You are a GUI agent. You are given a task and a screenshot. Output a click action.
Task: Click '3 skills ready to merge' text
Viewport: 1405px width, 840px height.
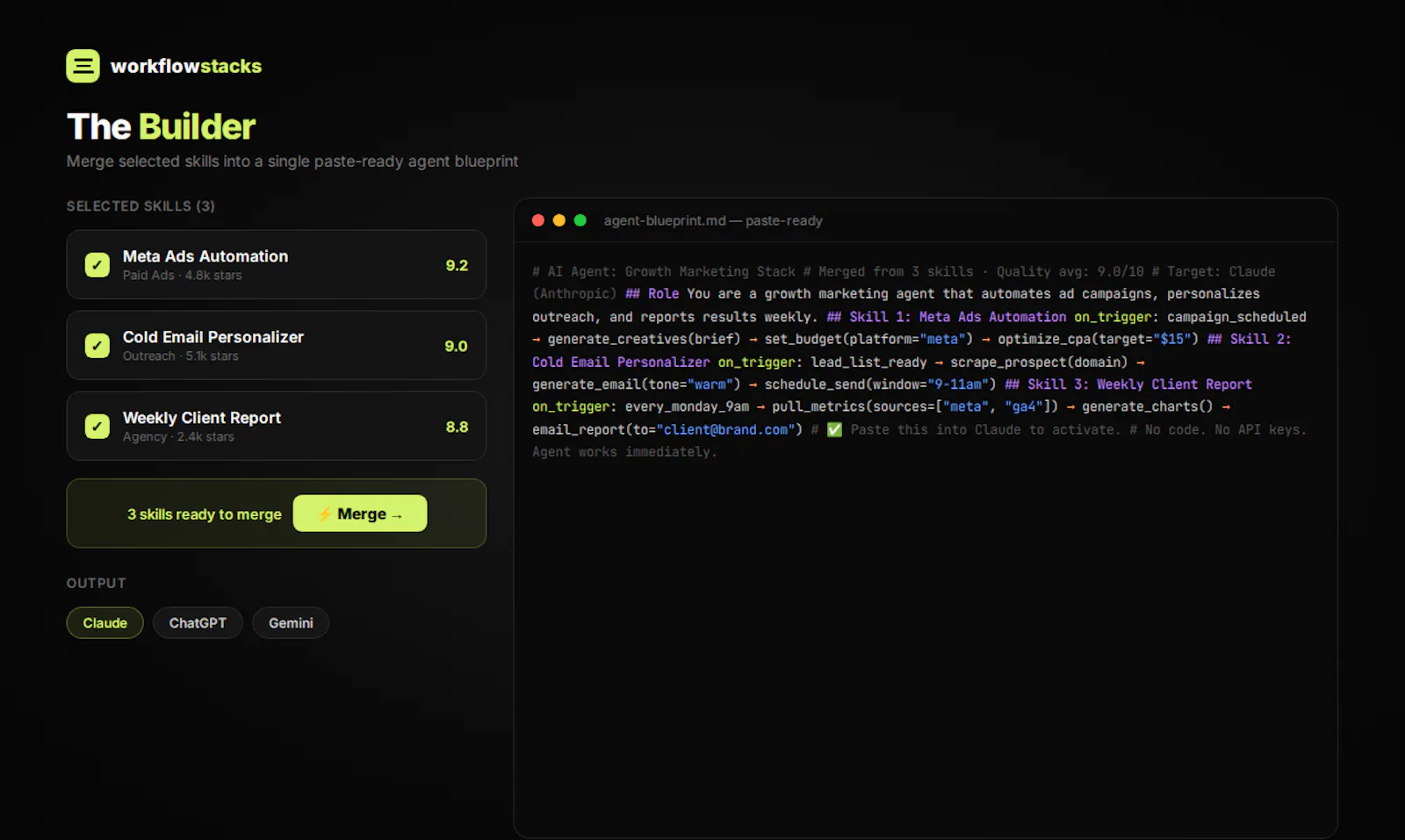pyautogui.click(x=205, y=514)
